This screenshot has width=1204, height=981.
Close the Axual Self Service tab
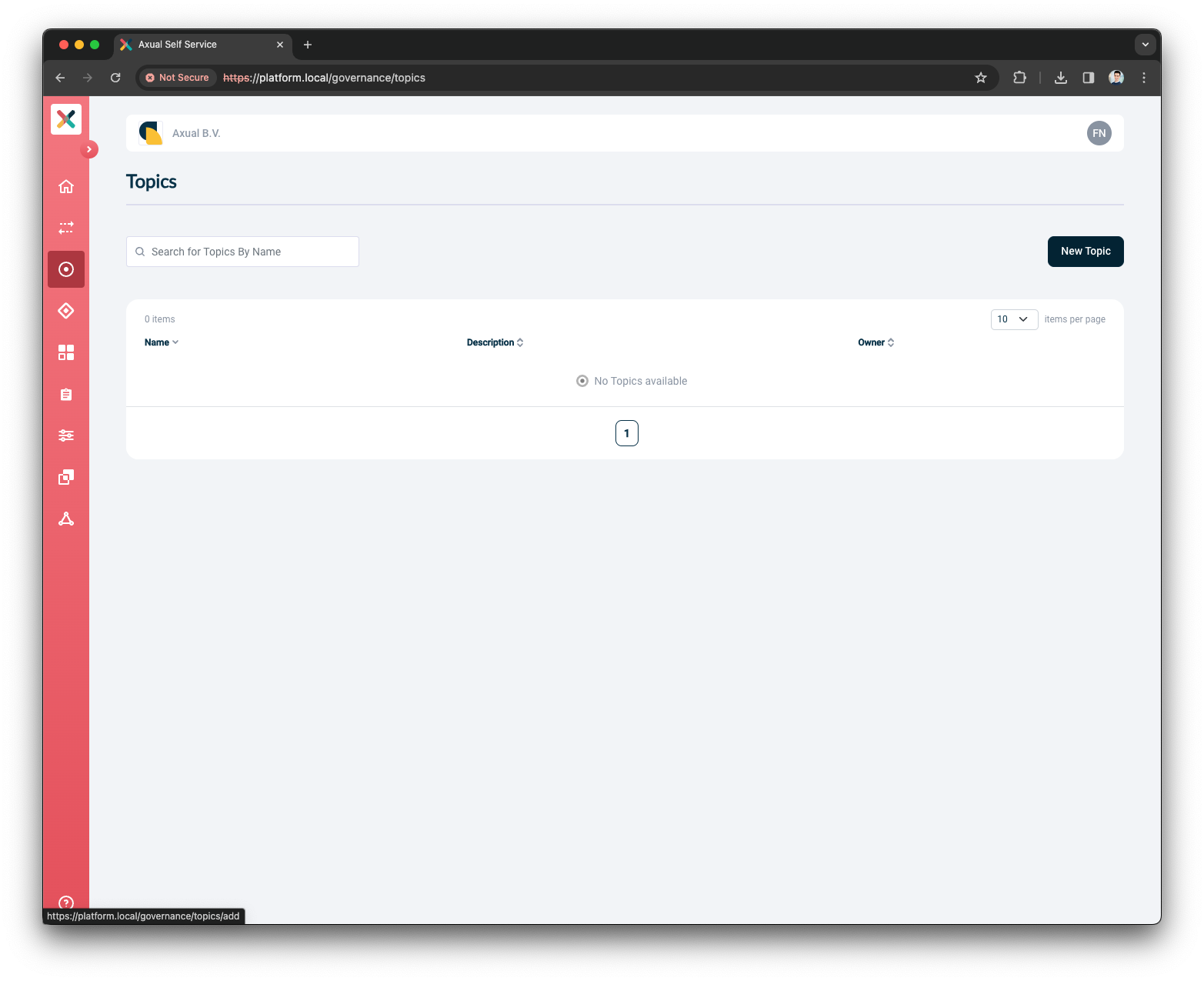pyautogui.click(x=280, y=45)
